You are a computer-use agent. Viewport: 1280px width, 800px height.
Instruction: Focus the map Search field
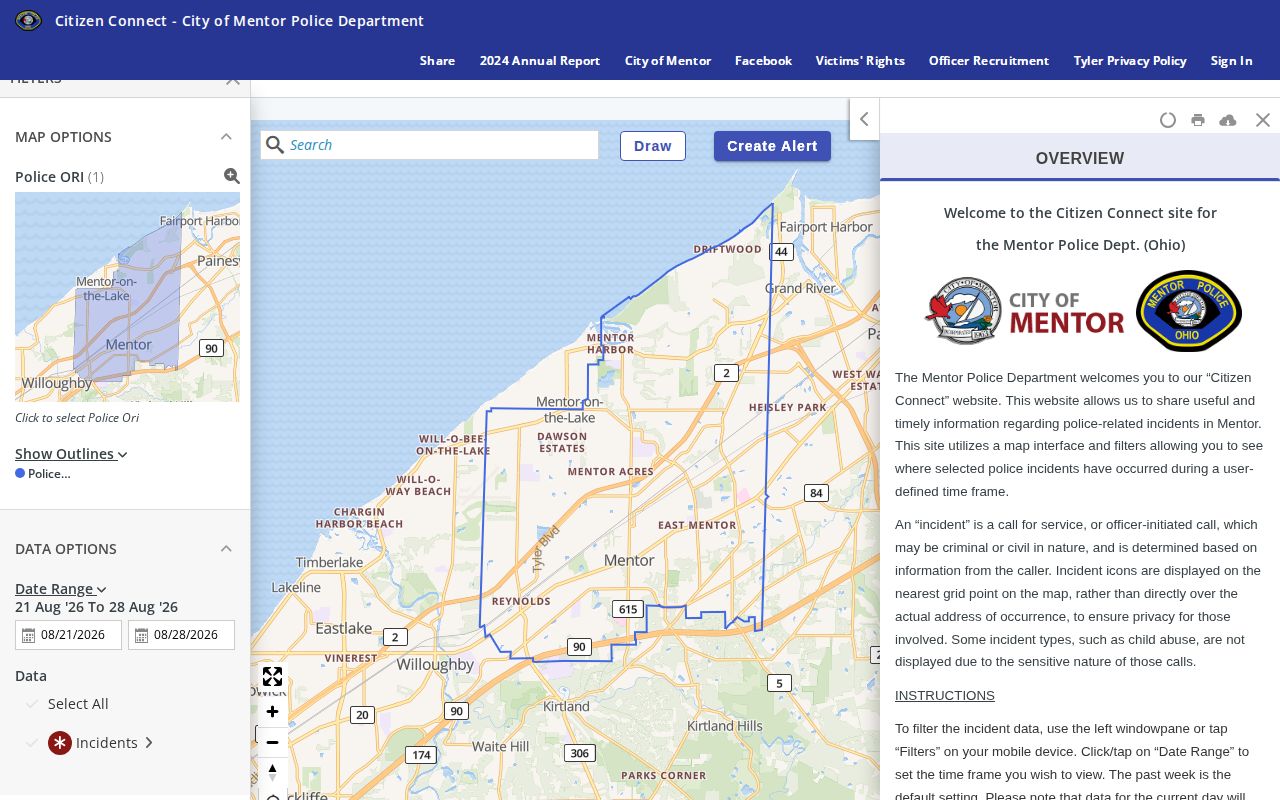tap(430, 145)
